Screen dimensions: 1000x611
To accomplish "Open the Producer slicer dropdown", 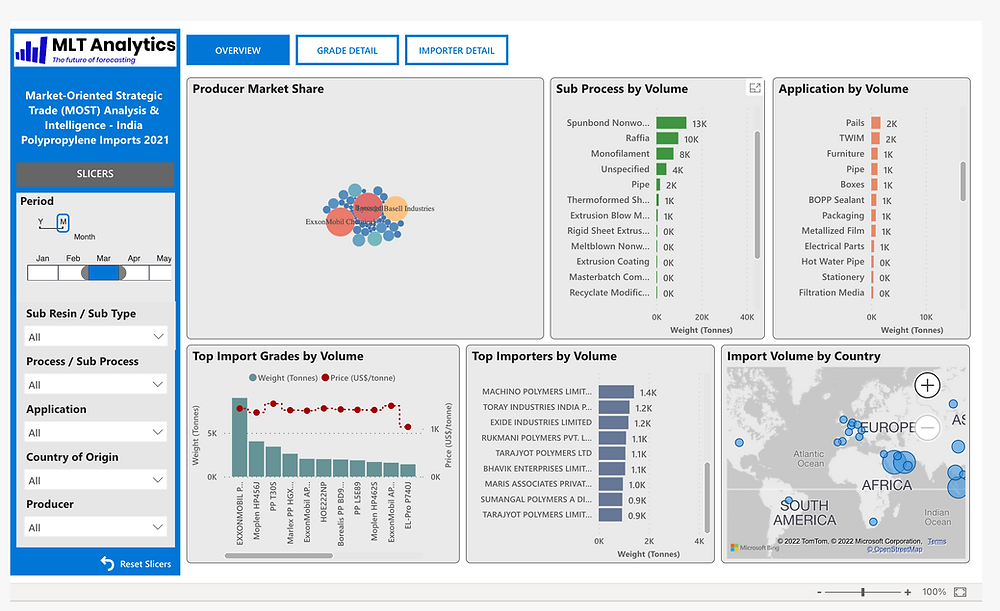I will click(96, 527).
